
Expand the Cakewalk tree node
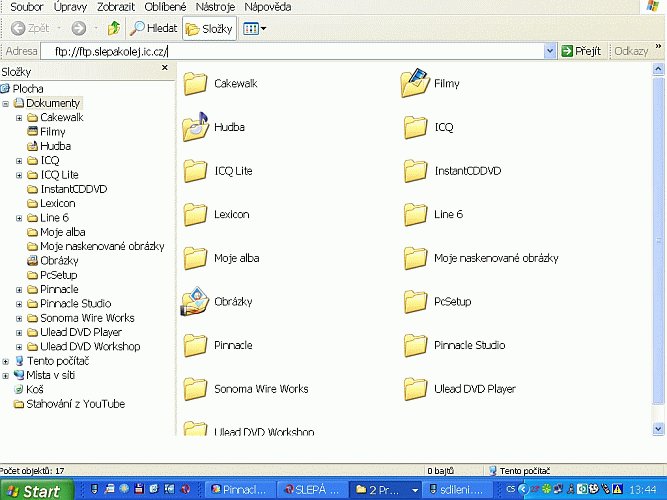[19, 118]
